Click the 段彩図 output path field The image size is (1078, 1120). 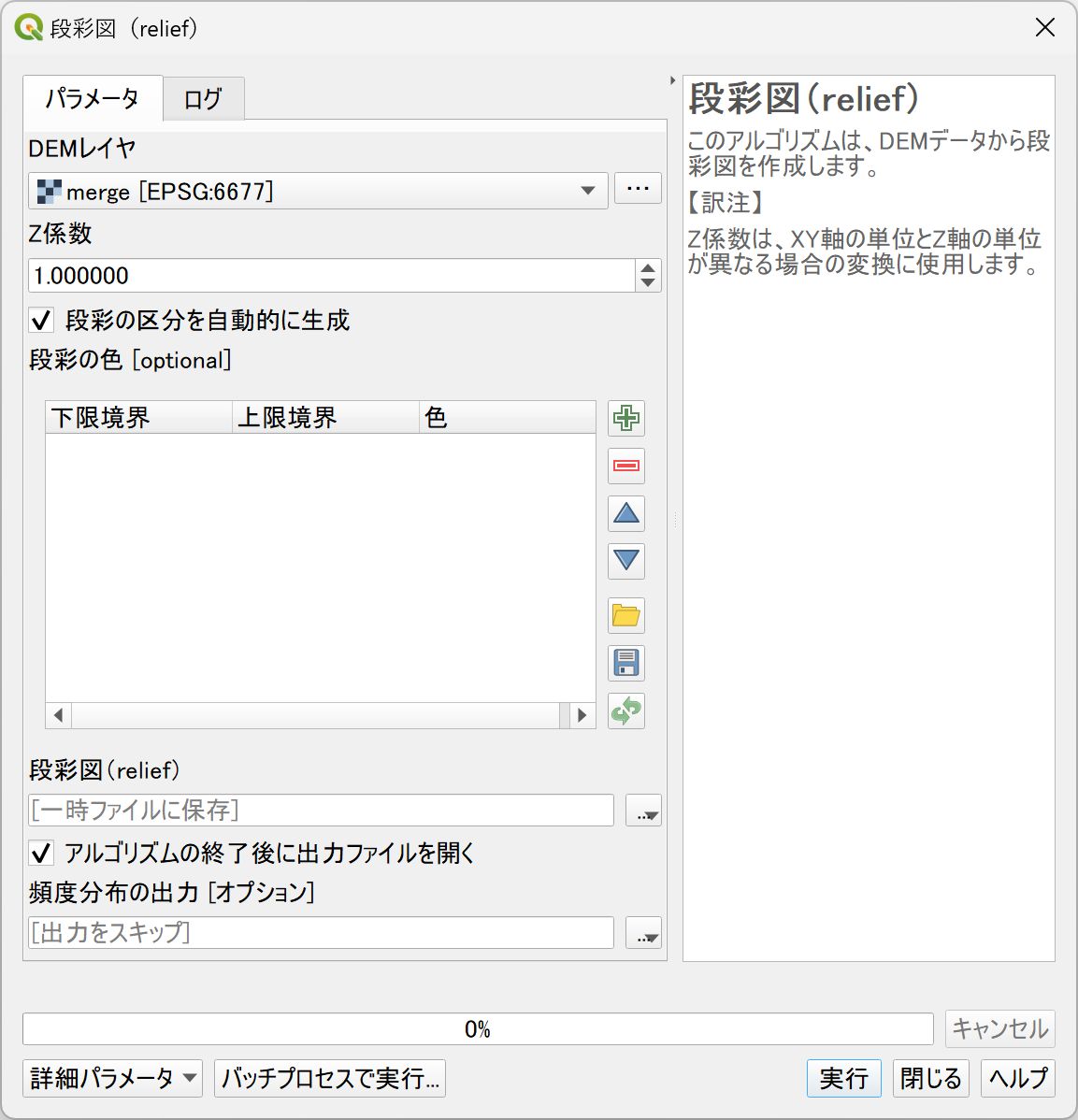[321, 810]
